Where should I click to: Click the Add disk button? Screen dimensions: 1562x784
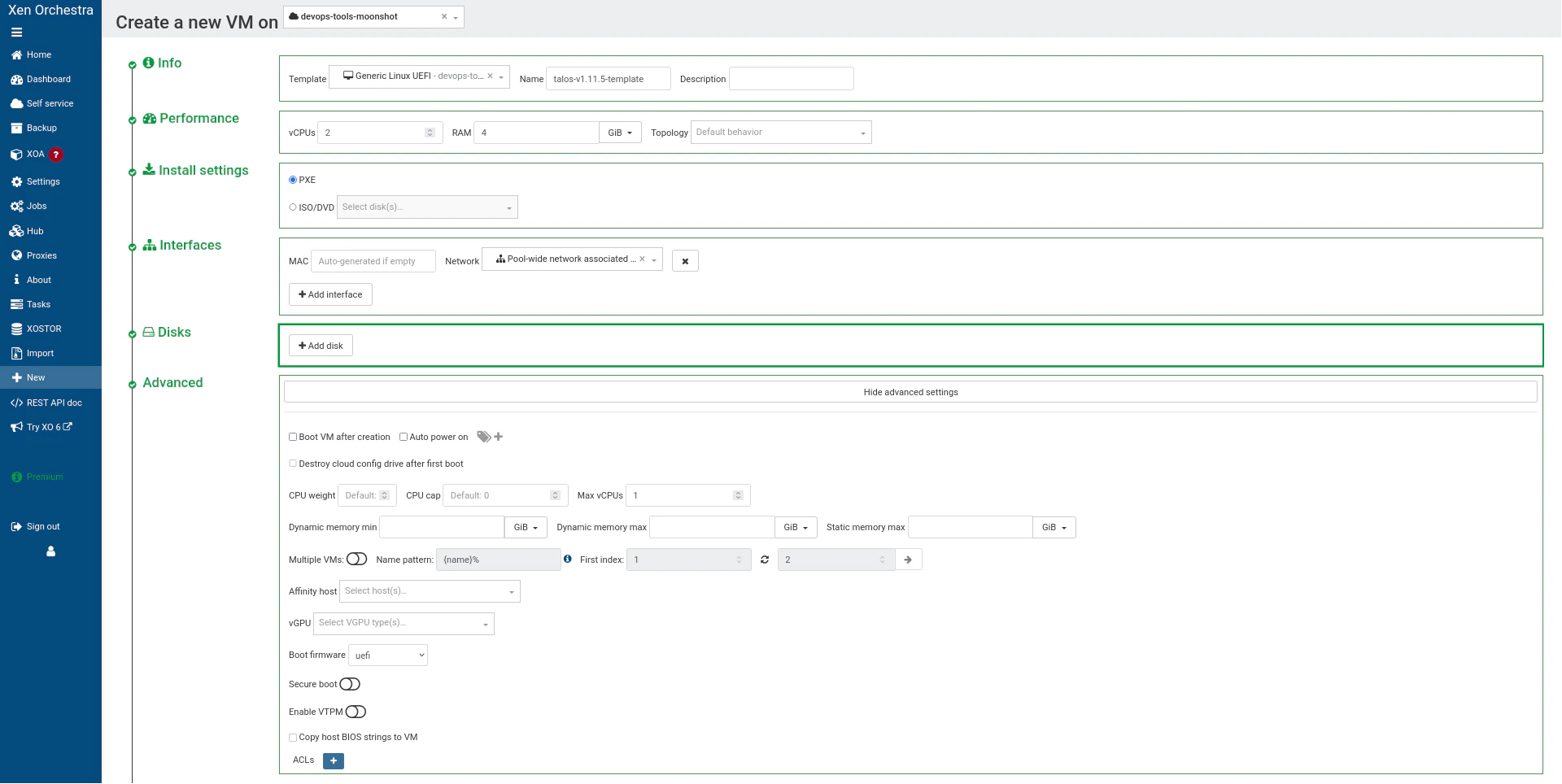321,345
